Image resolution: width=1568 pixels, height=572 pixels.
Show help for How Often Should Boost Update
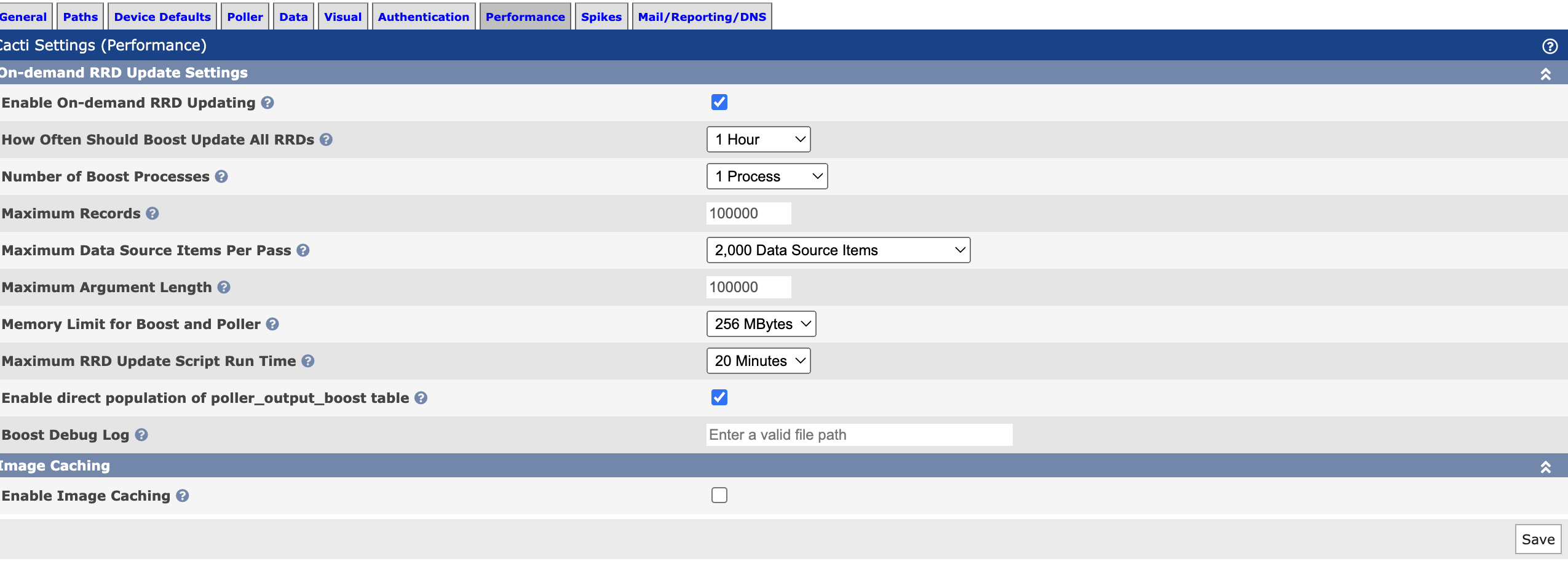point(327,140)
